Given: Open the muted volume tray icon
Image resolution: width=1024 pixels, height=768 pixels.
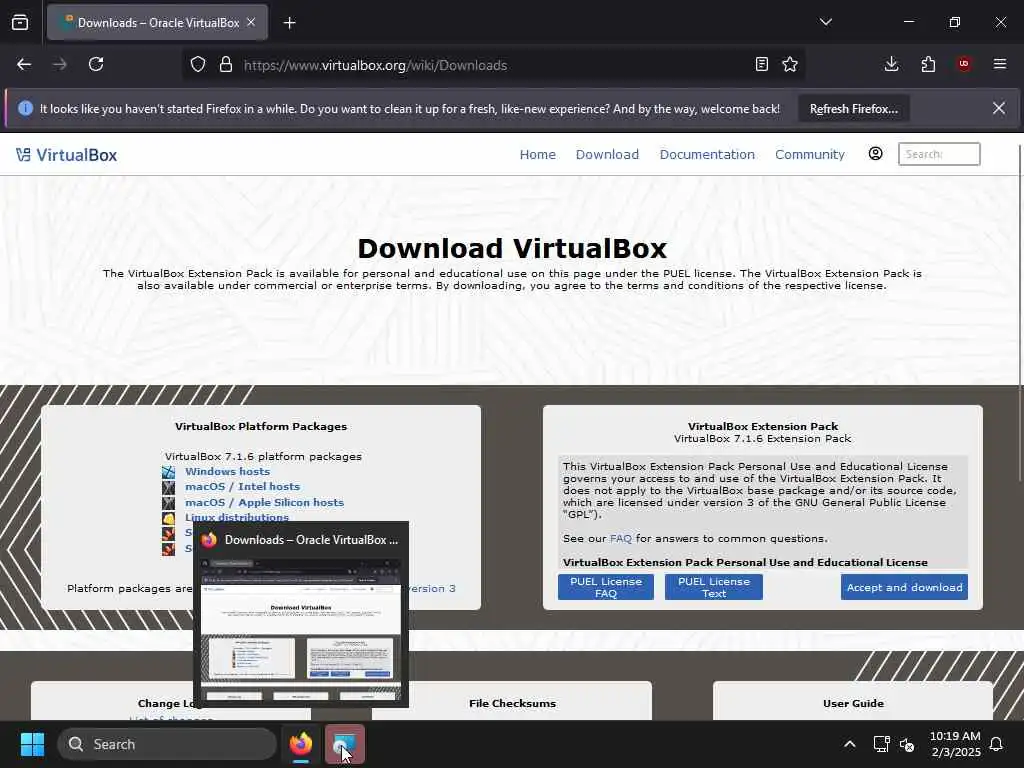Looking at the screenshot, I should 907,744.
